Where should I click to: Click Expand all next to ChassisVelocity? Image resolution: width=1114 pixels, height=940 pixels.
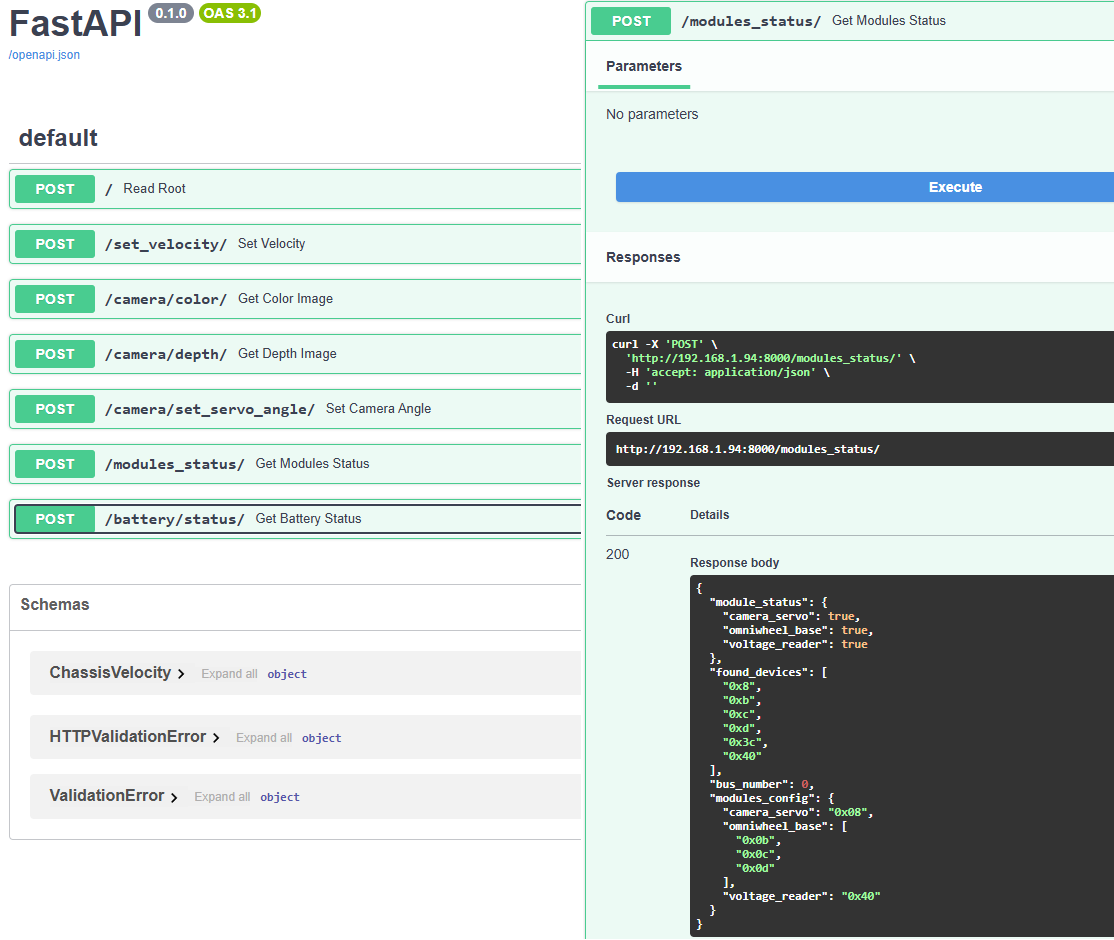coord(229,674)
